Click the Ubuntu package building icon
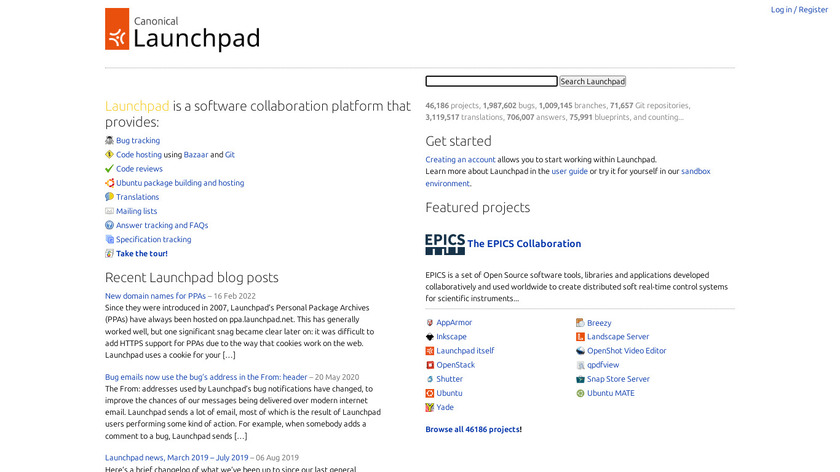840x472 pixels. tap(109, 183)
